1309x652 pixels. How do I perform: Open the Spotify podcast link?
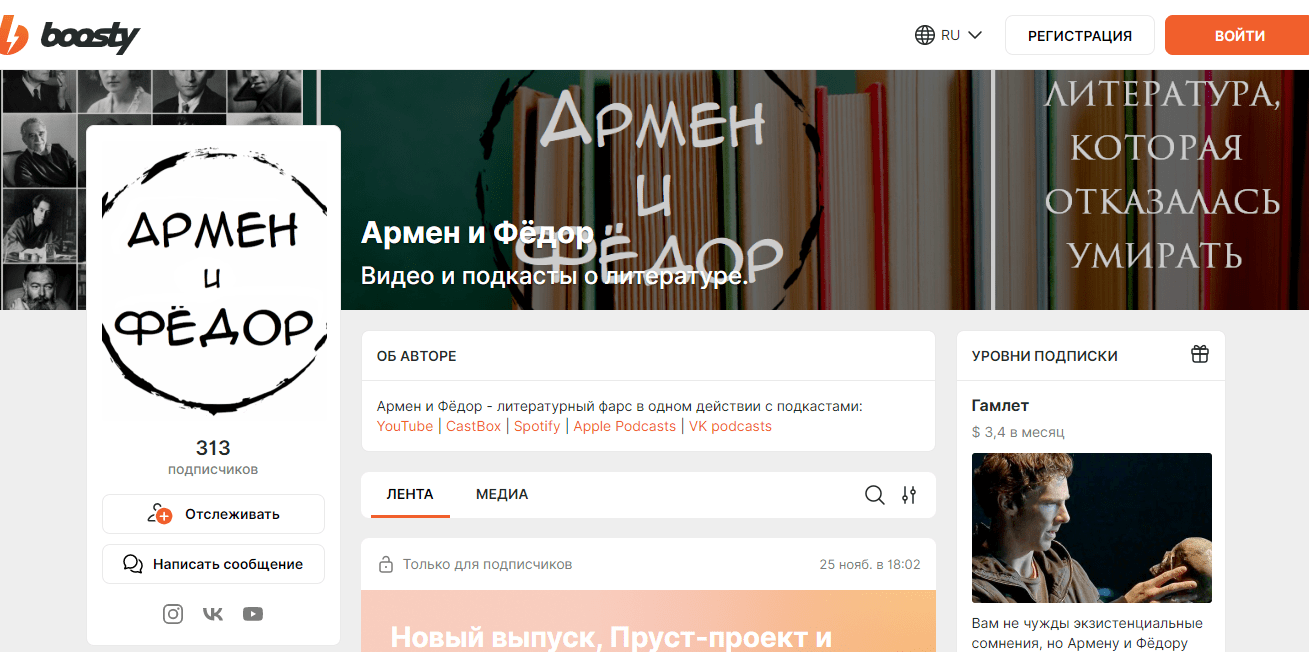tap(537, 426)
